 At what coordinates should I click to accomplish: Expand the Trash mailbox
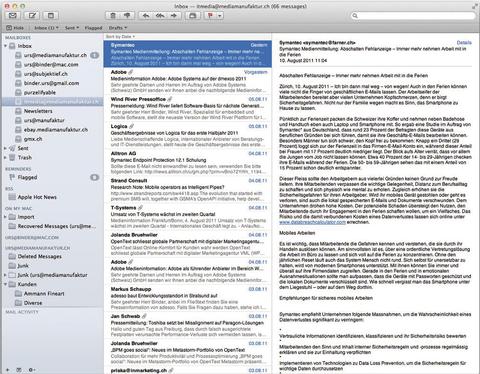click(x=5, y=157)
